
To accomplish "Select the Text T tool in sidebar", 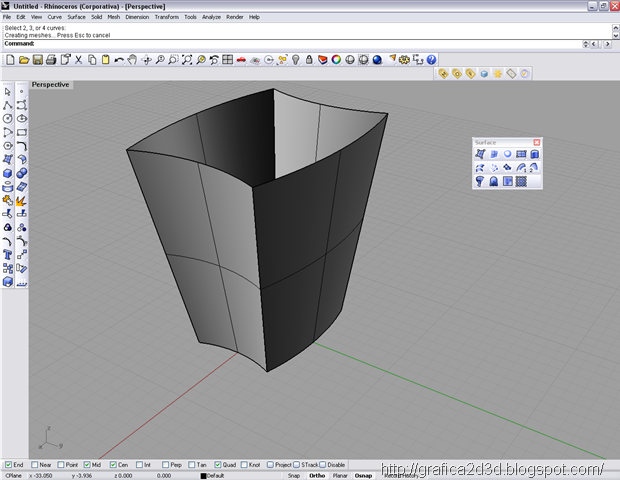I will click(8, 255).
